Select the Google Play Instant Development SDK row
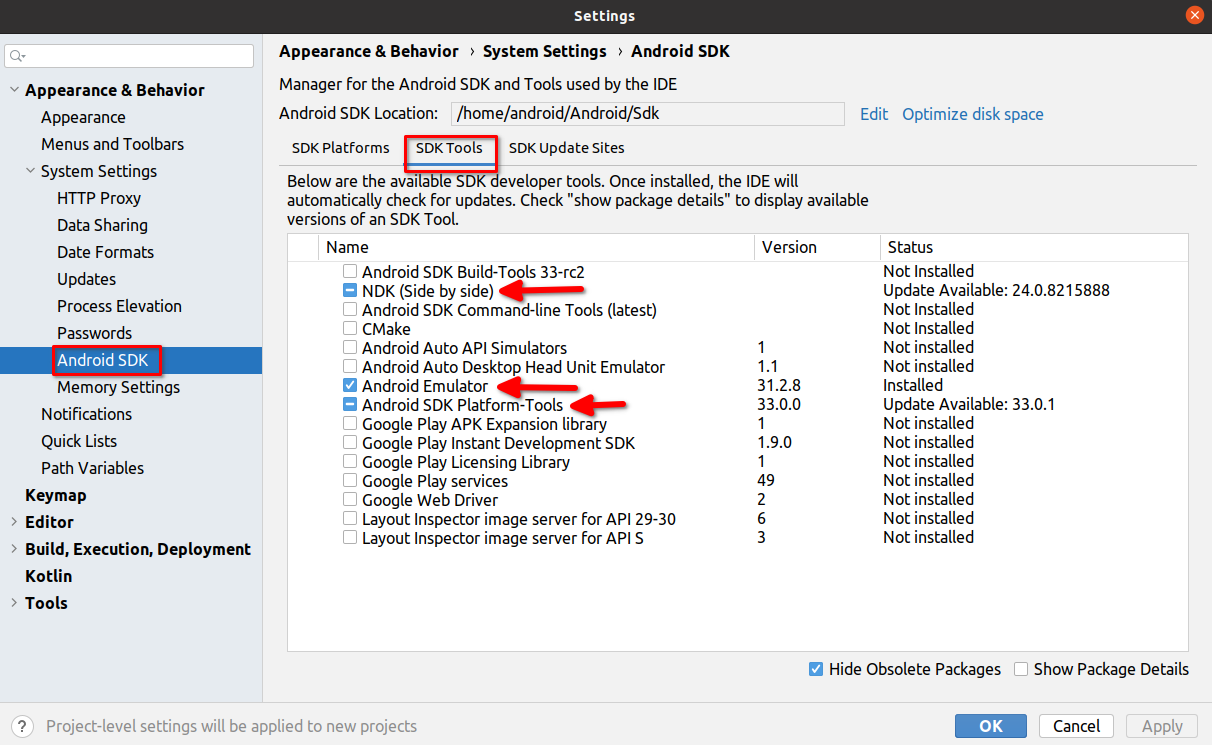 click(x=738, y=442)
